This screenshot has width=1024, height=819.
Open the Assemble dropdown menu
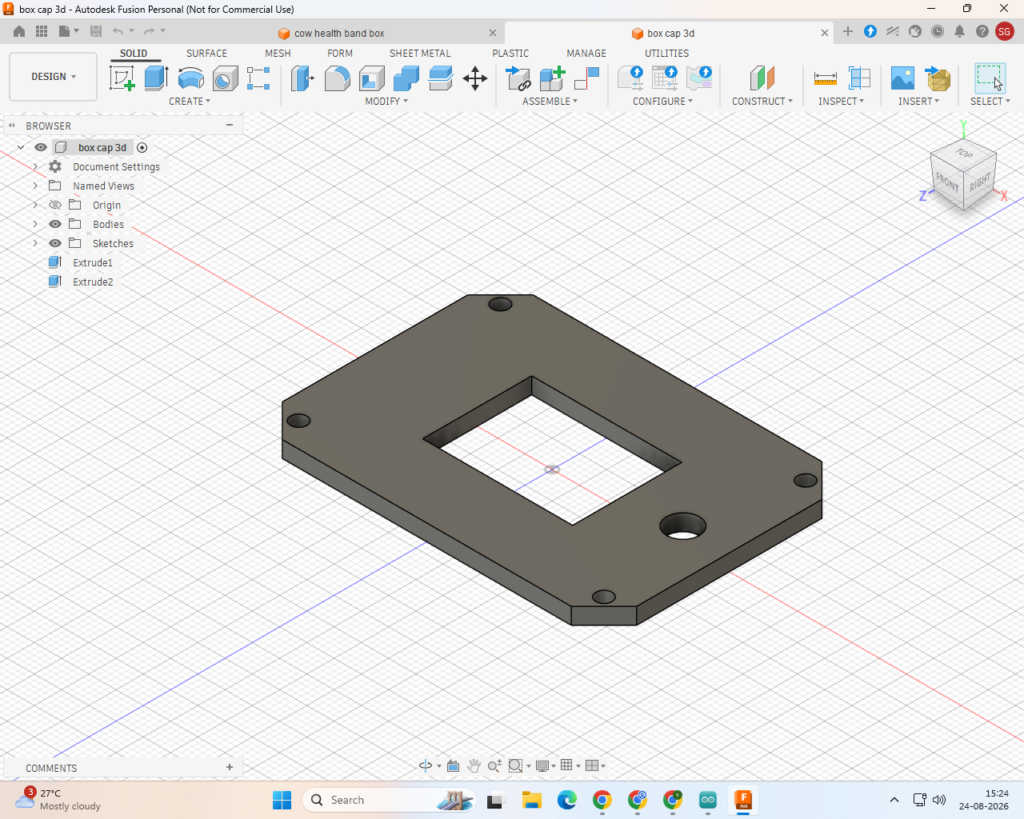549,101
